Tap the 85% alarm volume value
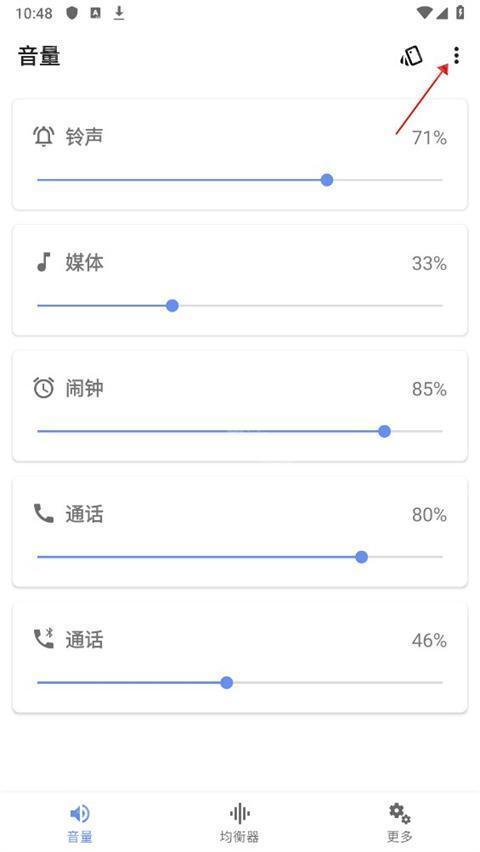The height and width of the screenshot is (852, 480). click(x=429, y=390)
